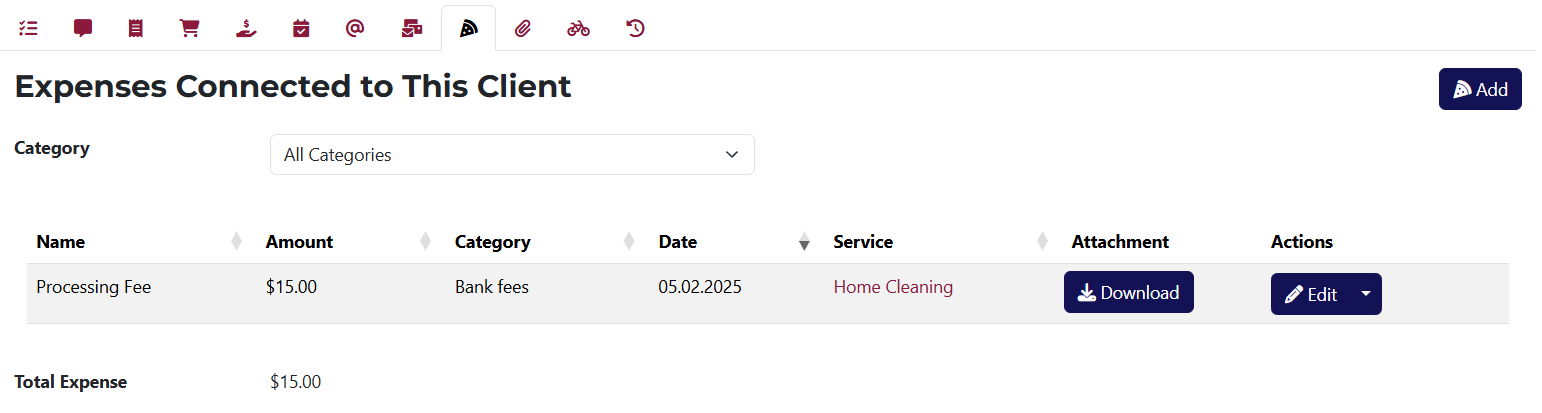Open the speech bubble comments tab
Viewport: 1542px width, 413px height.
tap(83, 28)
